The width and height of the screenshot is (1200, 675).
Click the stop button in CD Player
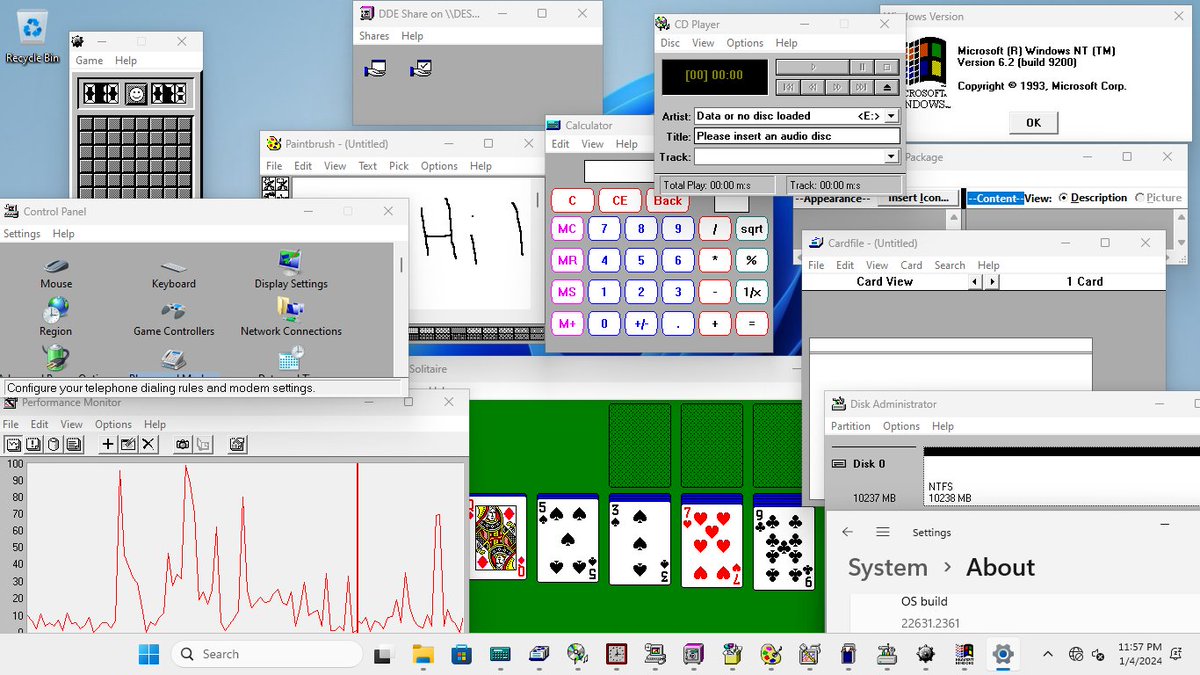point(887,67)
